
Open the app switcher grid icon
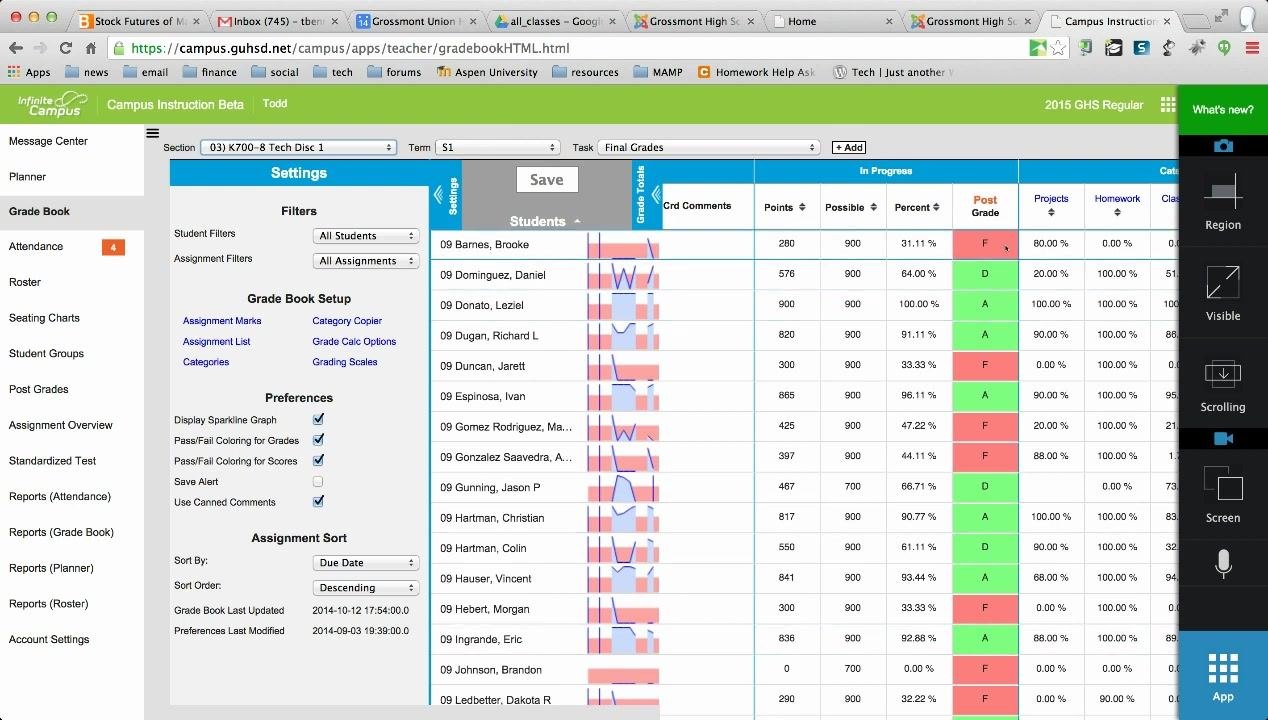[x=1167, y=104]
